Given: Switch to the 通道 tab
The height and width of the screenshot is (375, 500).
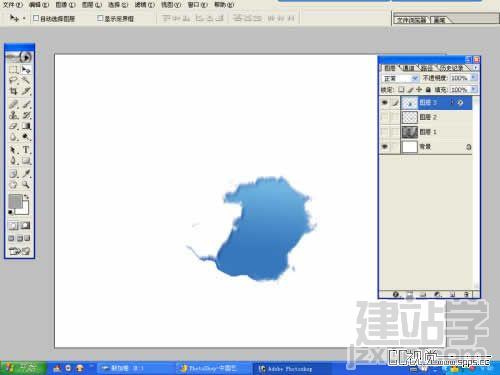Looking at the screenshot, I should [408, 68].
